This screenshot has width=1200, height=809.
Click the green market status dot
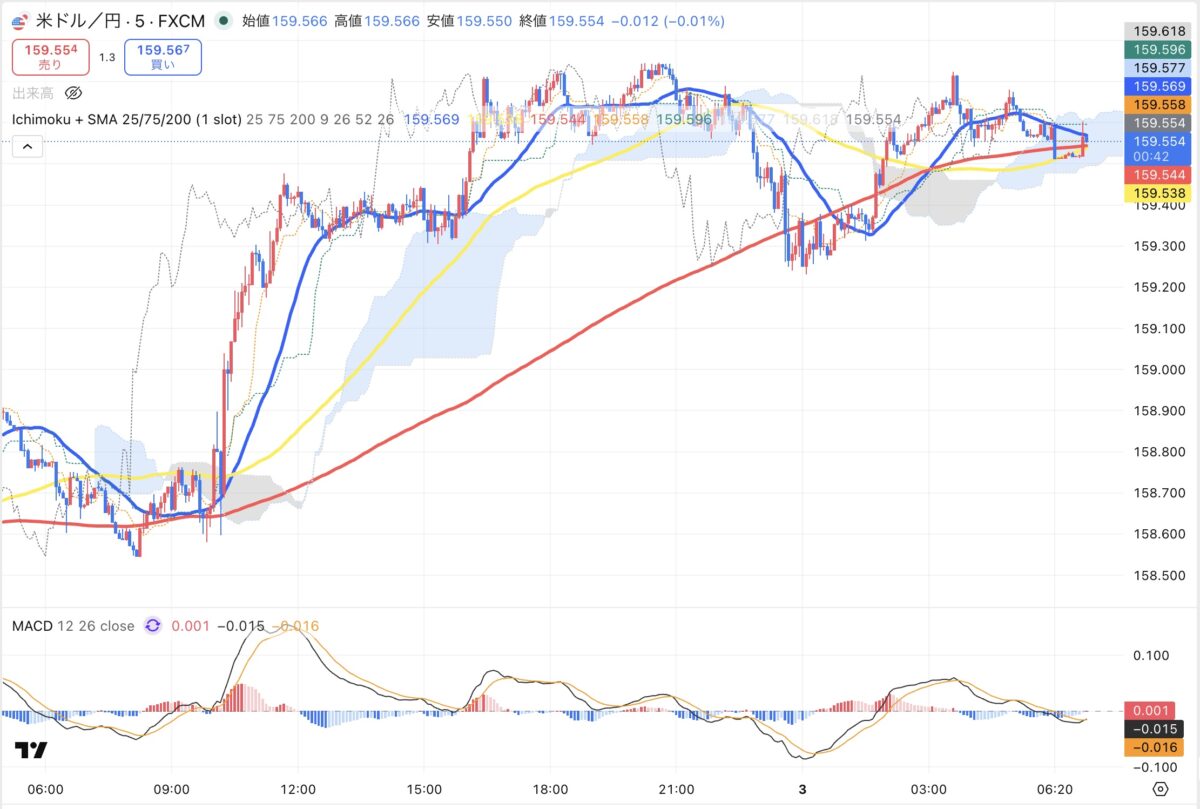[221, 20]
